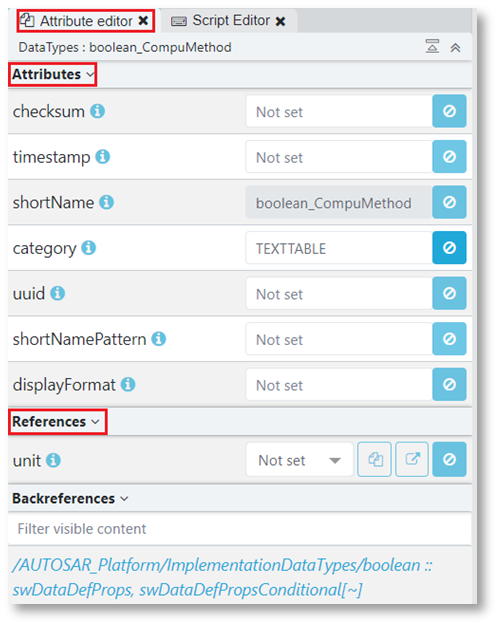The height and width of the screenshot is (627, 500).
Task: Copy the unit reference icon
Action: (374, 459)
